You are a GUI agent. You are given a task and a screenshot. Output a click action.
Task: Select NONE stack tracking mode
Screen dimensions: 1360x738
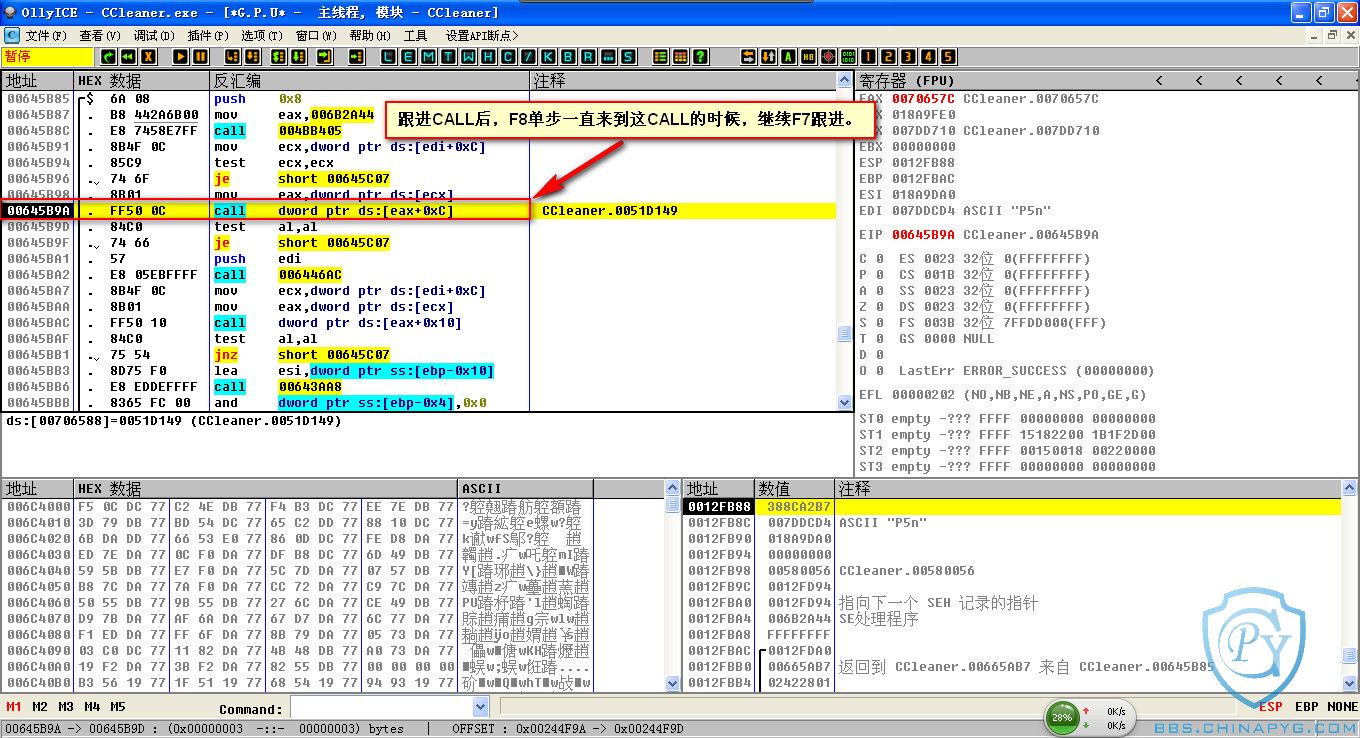[x=1342, y=707]
